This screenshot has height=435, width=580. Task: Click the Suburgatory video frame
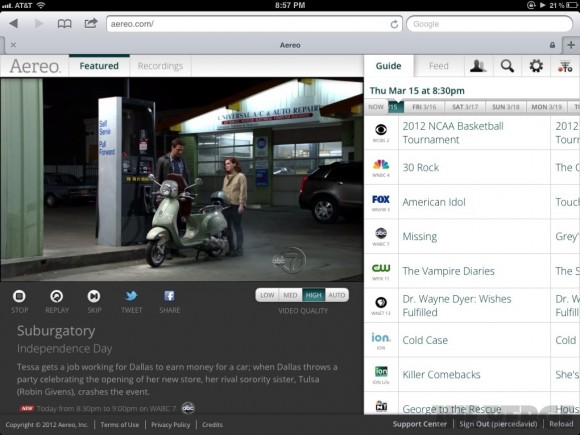click(x=182, y=179)
